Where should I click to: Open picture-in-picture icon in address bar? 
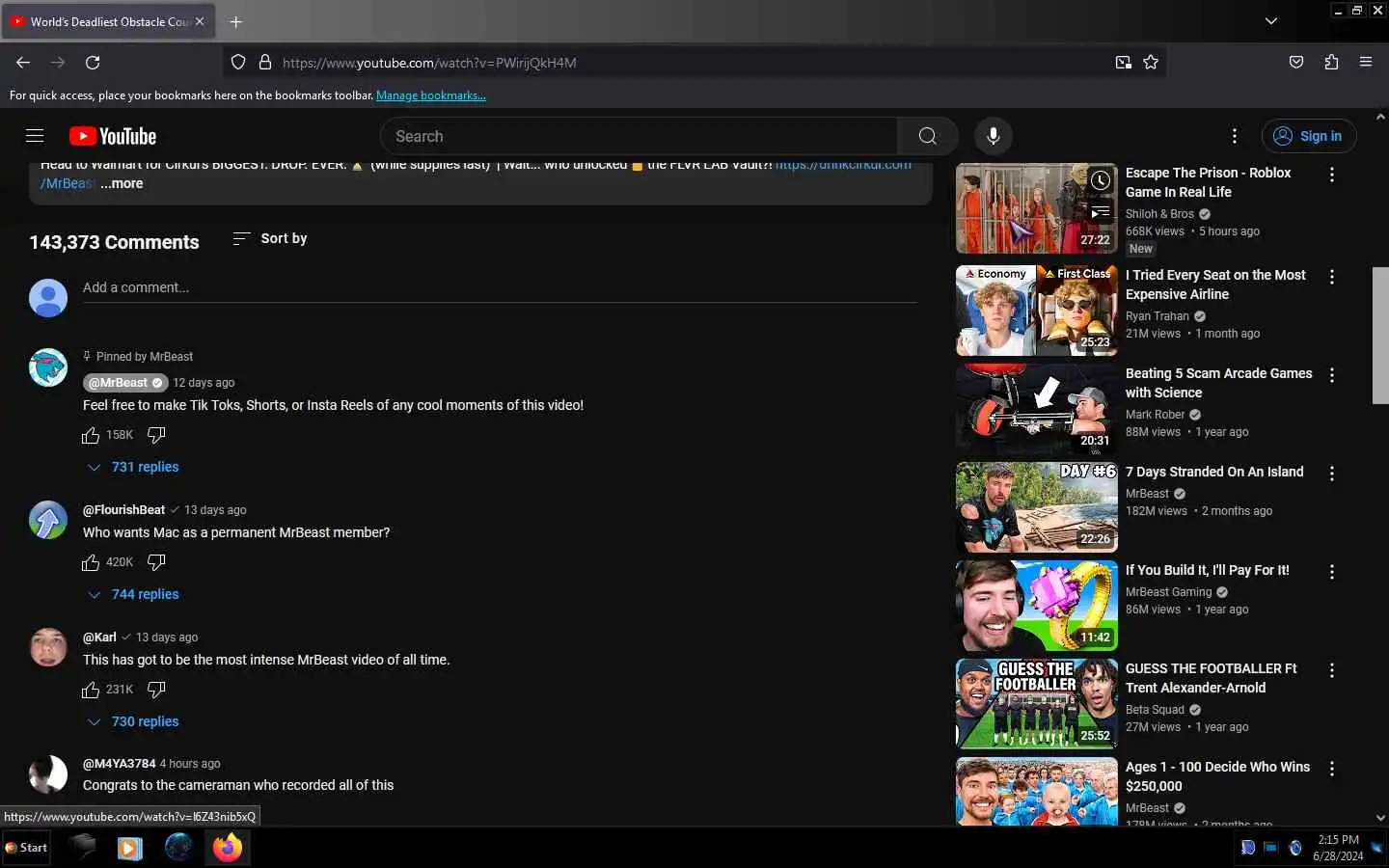1124,63
